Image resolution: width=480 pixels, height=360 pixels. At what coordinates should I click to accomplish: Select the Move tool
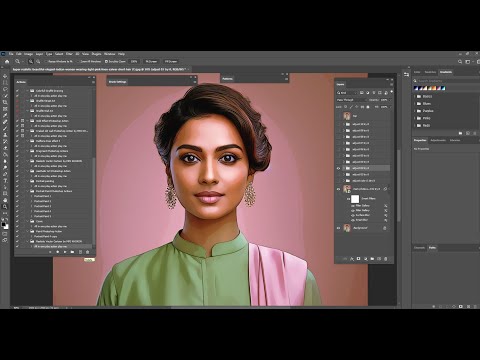[5, 76]
